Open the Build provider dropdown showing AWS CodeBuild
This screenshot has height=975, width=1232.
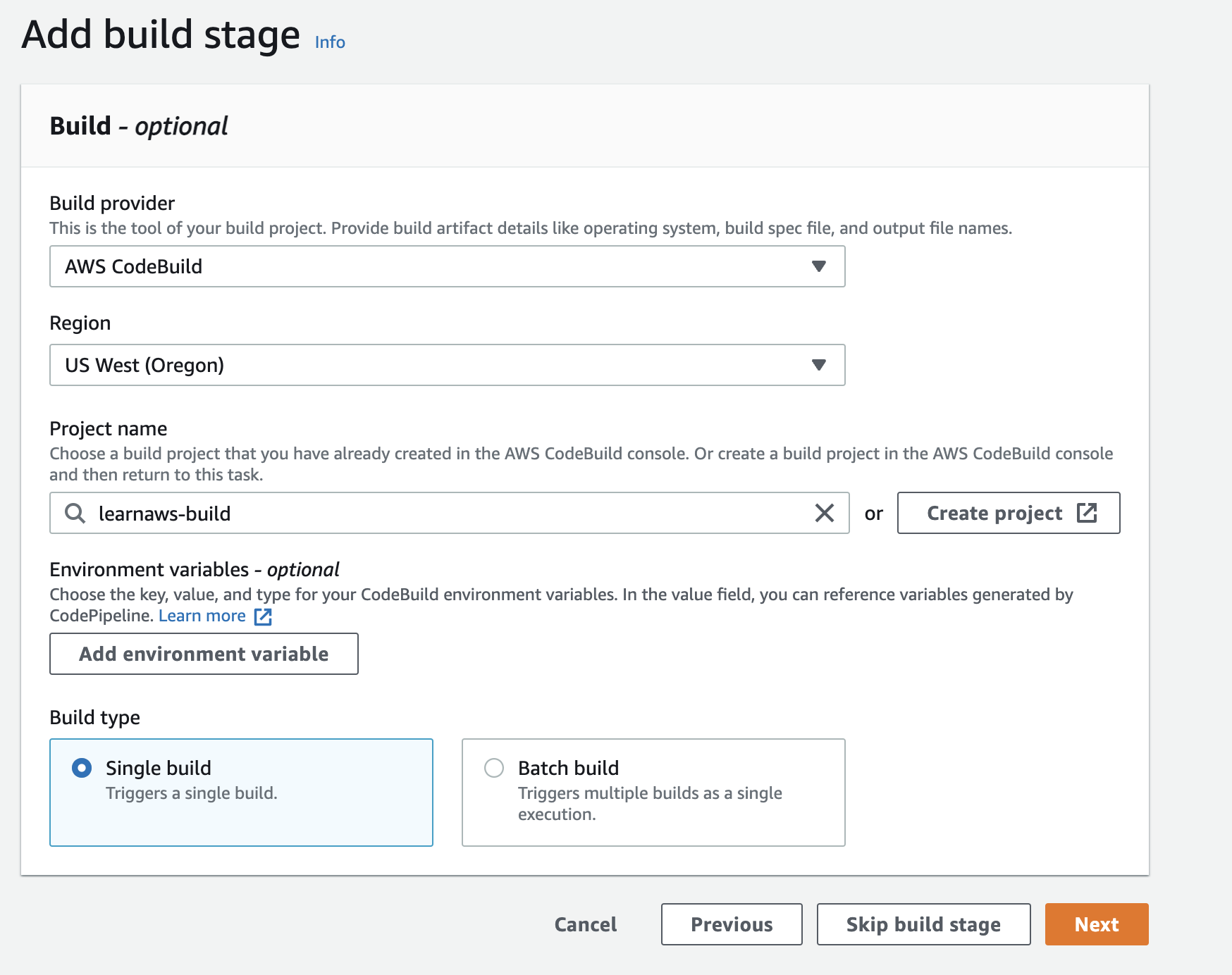coord(447,266)
